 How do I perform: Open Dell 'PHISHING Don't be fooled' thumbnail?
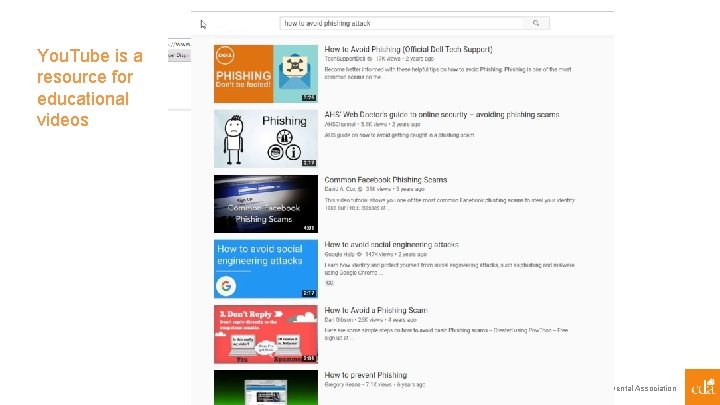266,74
